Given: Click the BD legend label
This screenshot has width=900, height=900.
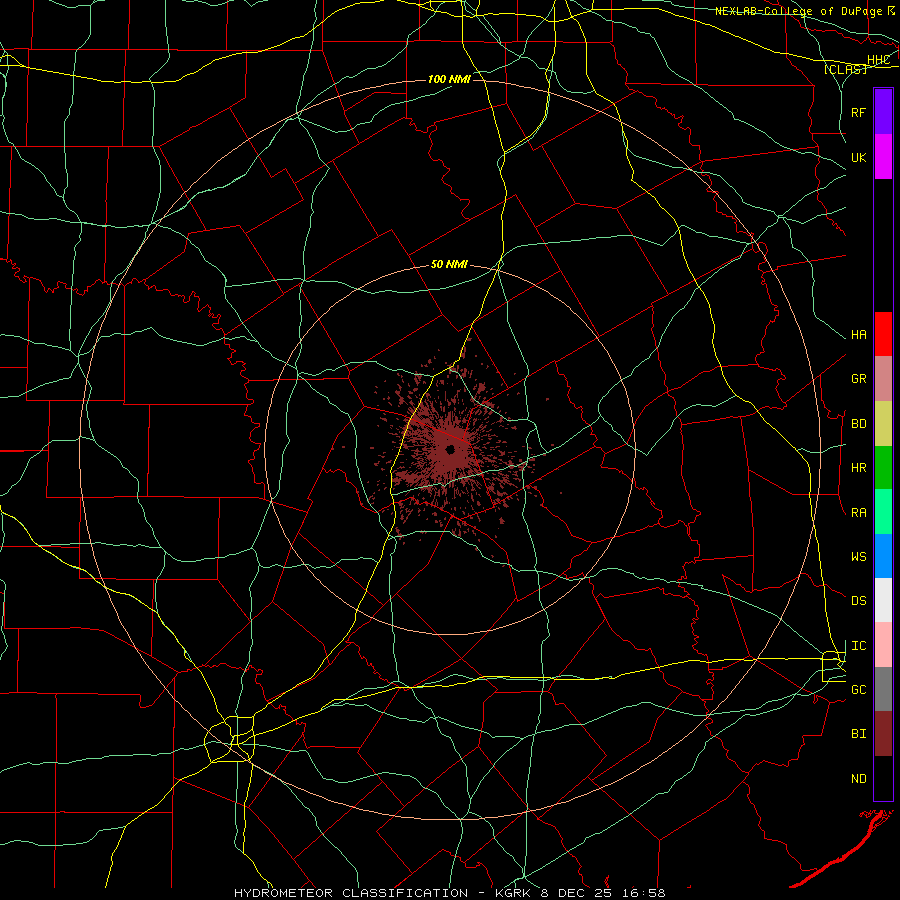Looking at the screenshot, I should click(858, 424).
